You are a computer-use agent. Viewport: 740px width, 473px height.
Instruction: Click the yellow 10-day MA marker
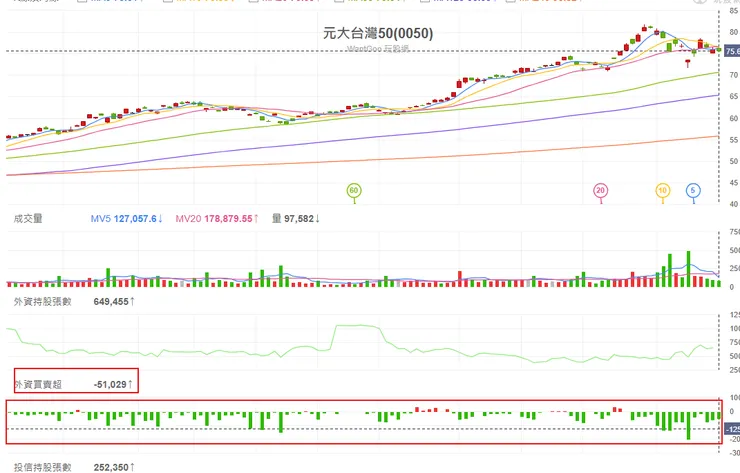(x=663, y=191)
